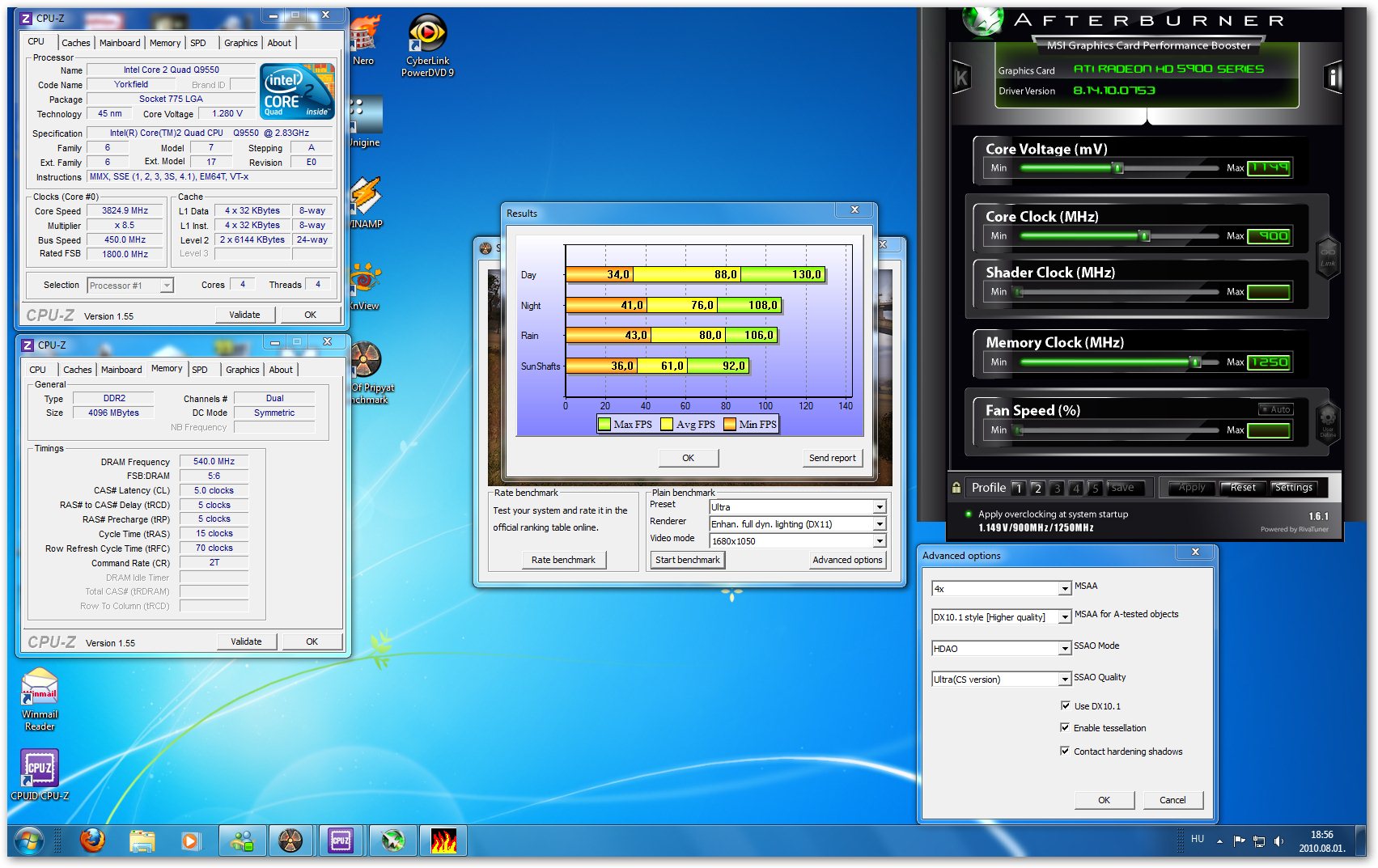
Task: Select Afterburner profile 2
Action: point(1037,488)
